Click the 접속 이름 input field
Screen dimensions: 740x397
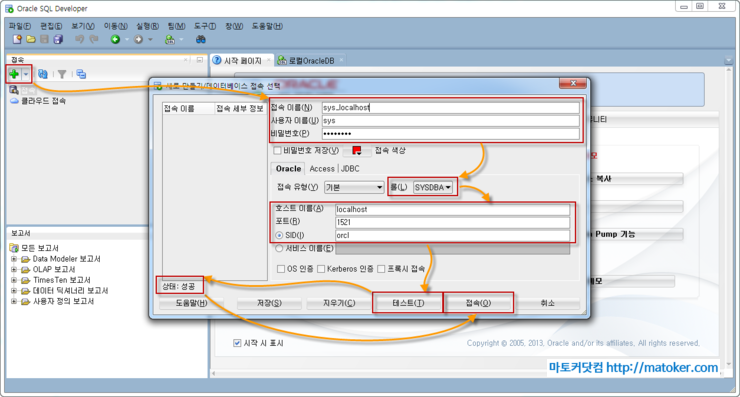pyautogui.click(x=450, y=108)
